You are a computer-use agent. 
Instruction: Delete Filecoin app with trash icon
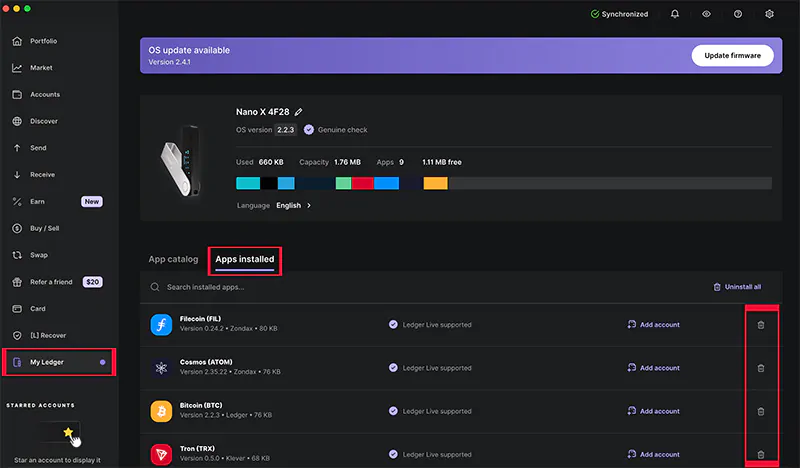coord(760,325)
